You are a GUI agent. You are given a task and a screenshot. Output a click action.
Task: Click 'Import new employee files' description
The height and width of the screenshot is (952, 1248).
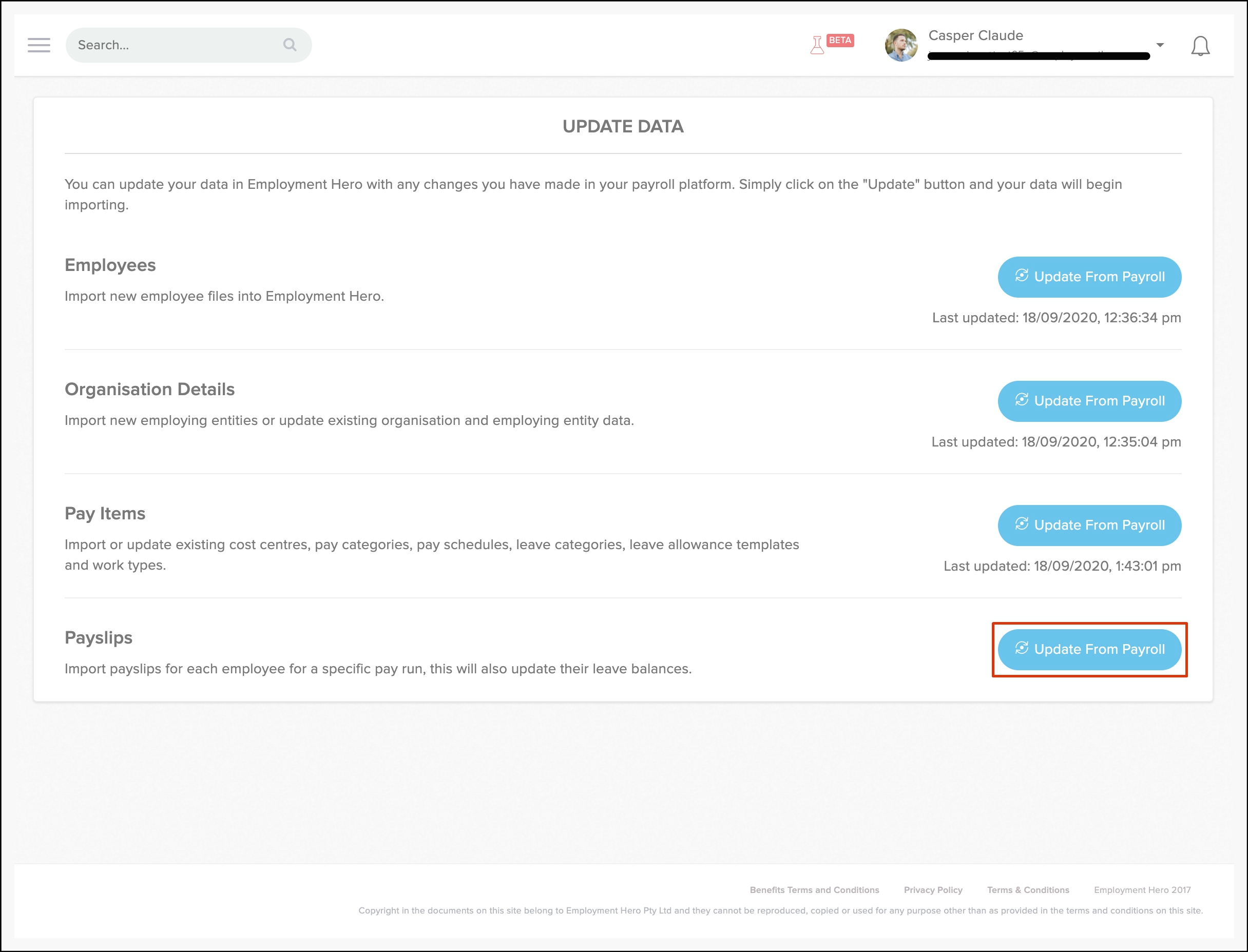coord(224,296)
